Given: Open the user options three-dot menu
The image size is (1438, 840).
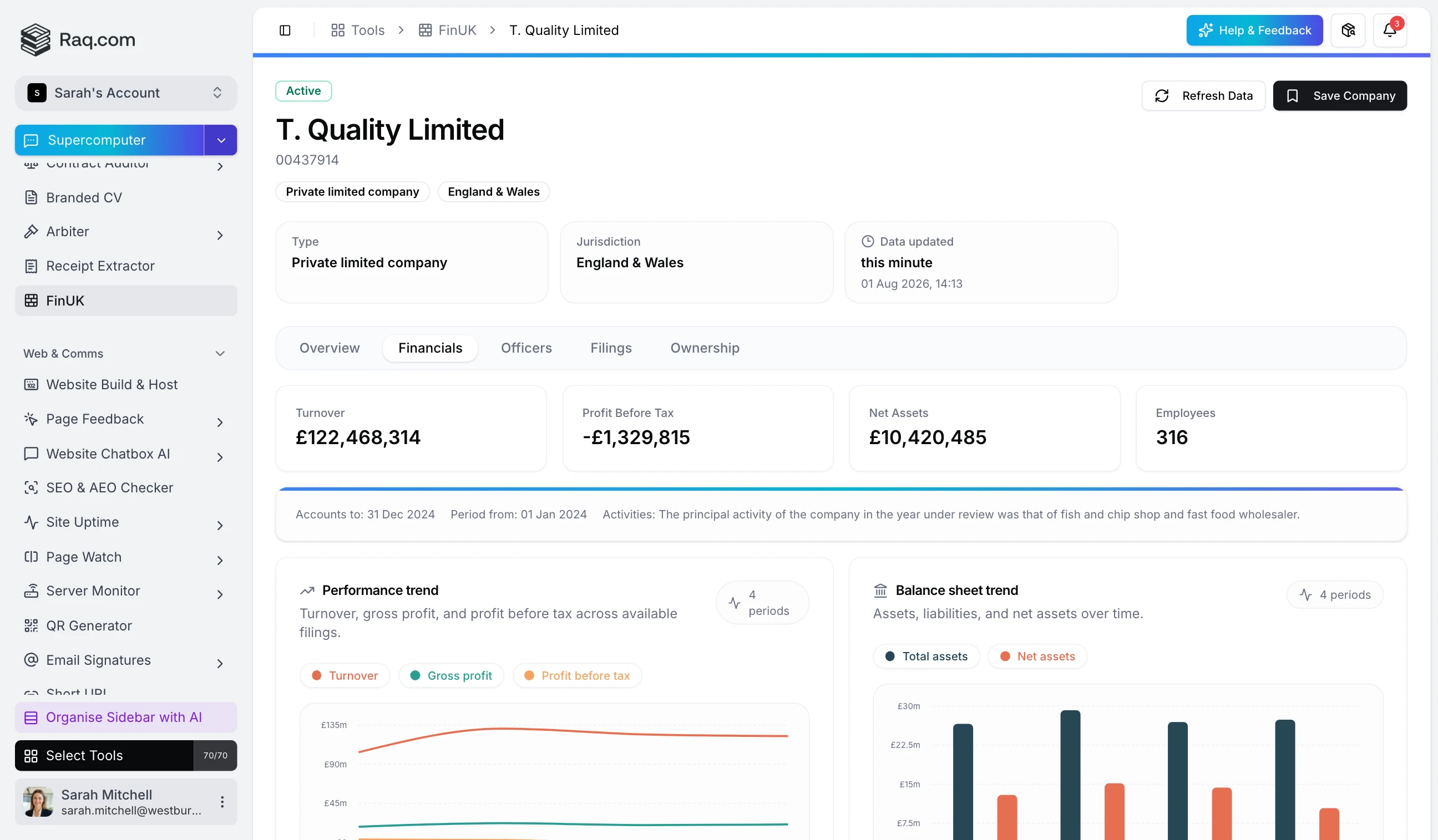Looking at the screenshot, I should coord(222,802).
